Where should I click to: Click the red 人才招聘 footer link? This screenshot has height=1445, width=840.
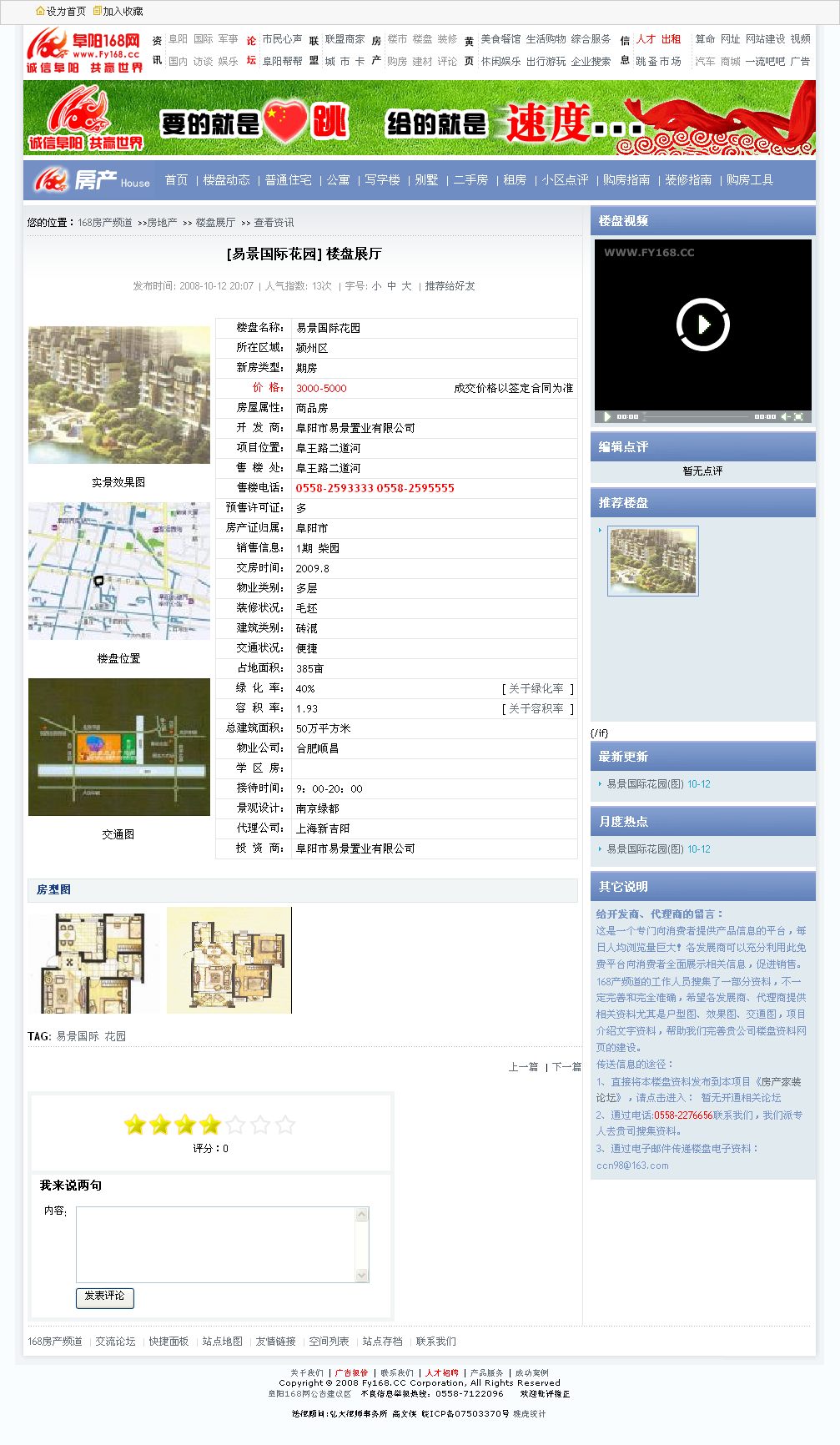coord(442,1372)
